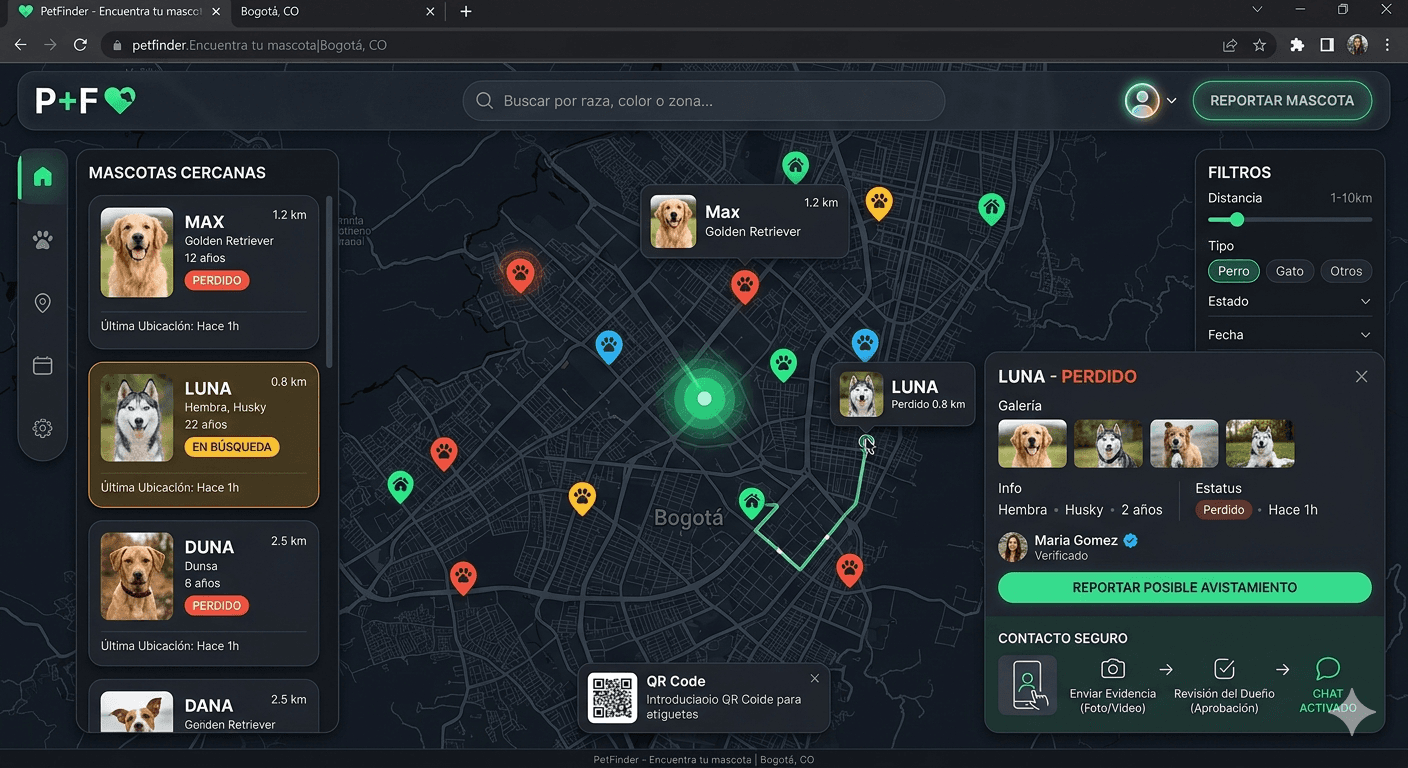This screenshot has width=1408, height=768.
Task: Click the REPORTAR MASCOTA button
Action: (1282, 100)
